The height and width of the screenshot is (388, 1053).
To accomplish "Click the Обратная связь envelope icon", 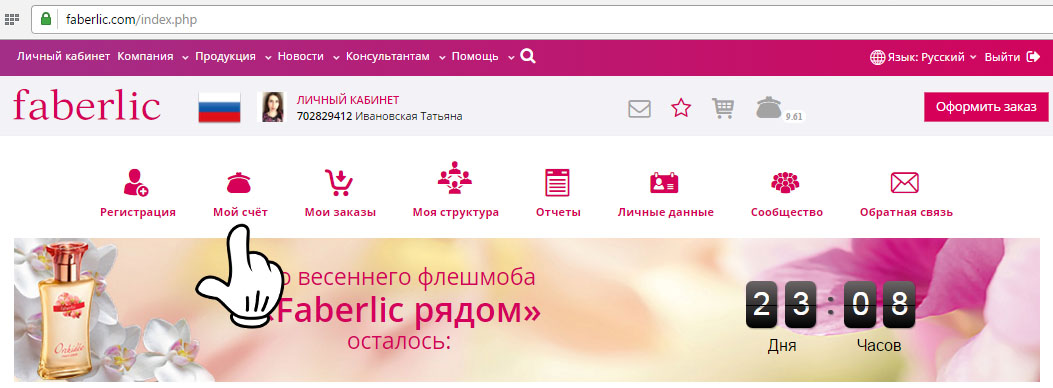I will 905,183.
